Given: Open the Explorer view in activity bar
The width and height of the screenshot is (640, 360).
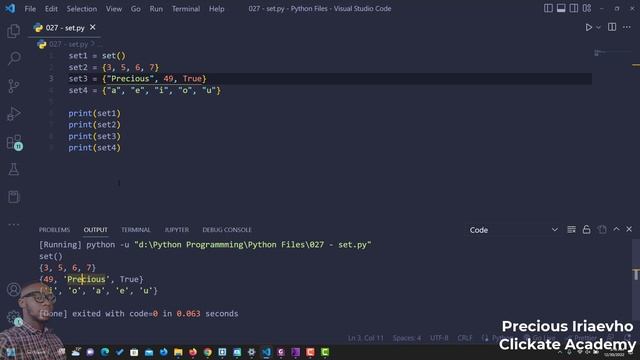Looking at the screenshot, I should click(13, 31).
